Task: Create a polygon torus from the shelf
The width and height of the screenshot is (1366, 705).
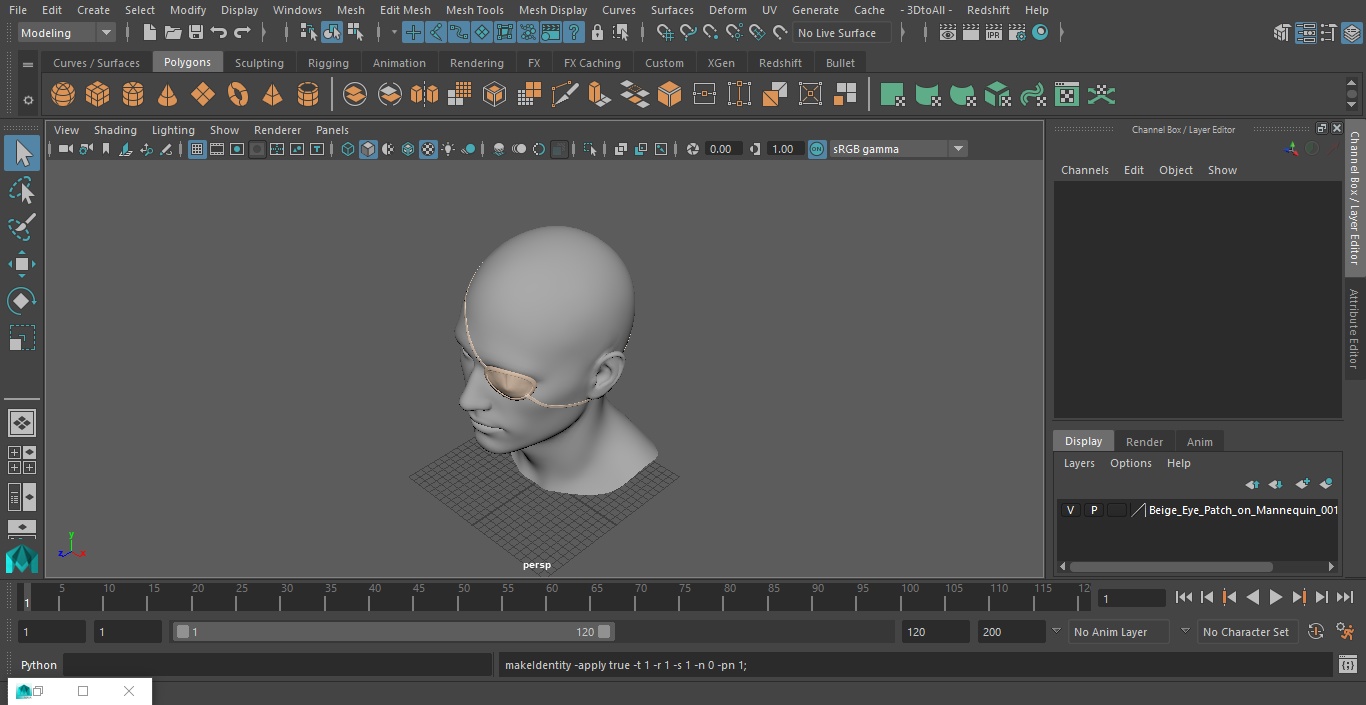Action: point(238,95)
